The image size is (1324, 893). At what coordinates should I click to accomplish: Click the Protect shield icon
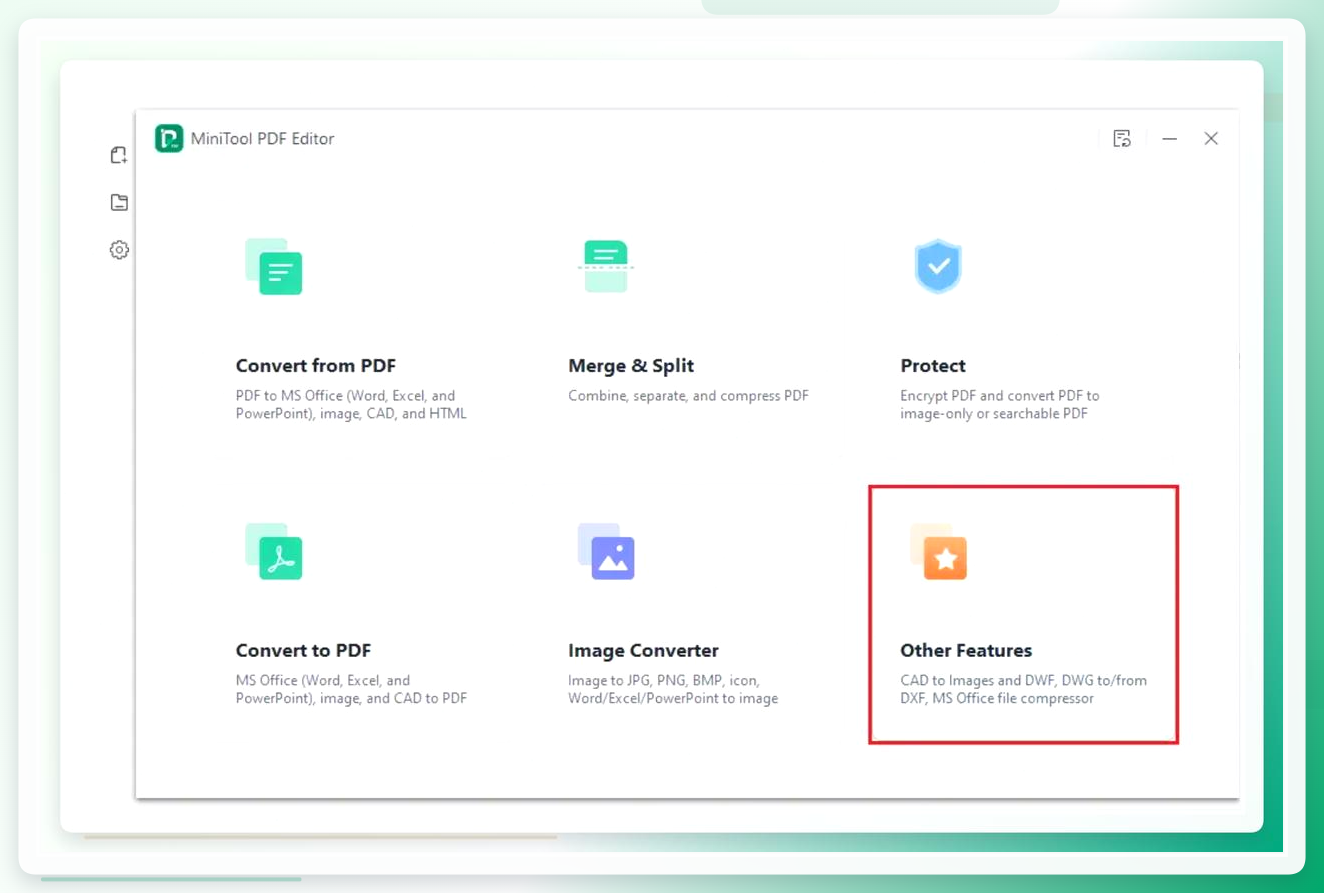tap(938, 266)
